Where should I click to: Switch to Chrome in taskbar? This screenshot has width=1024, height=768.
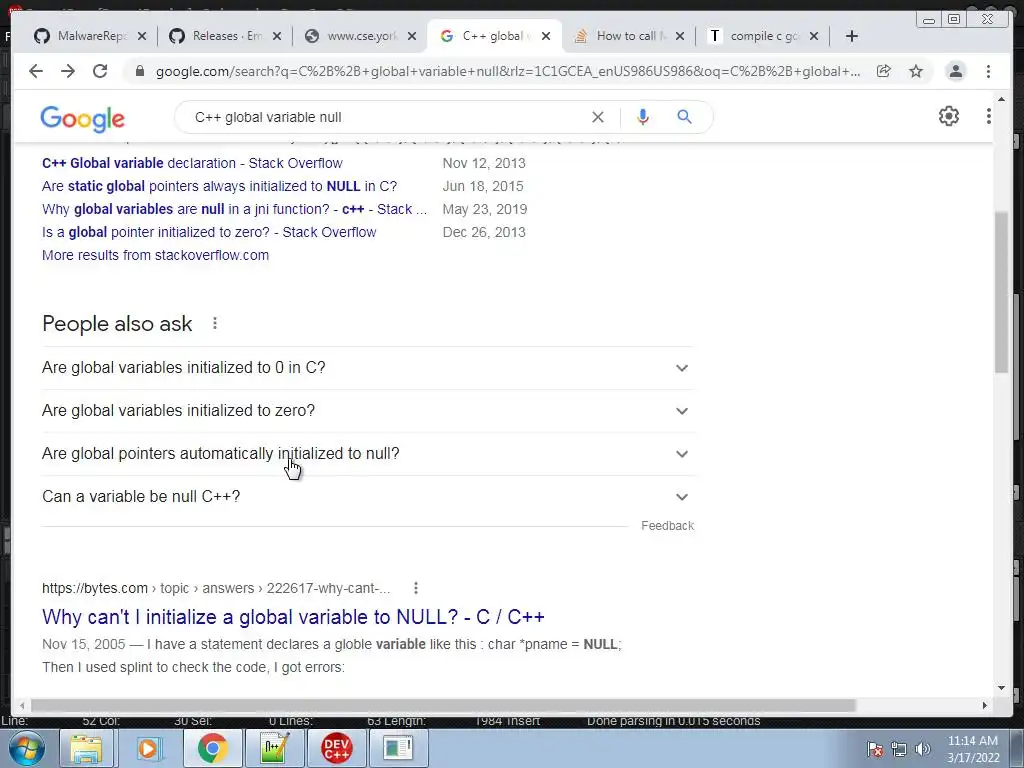point(212,748)
